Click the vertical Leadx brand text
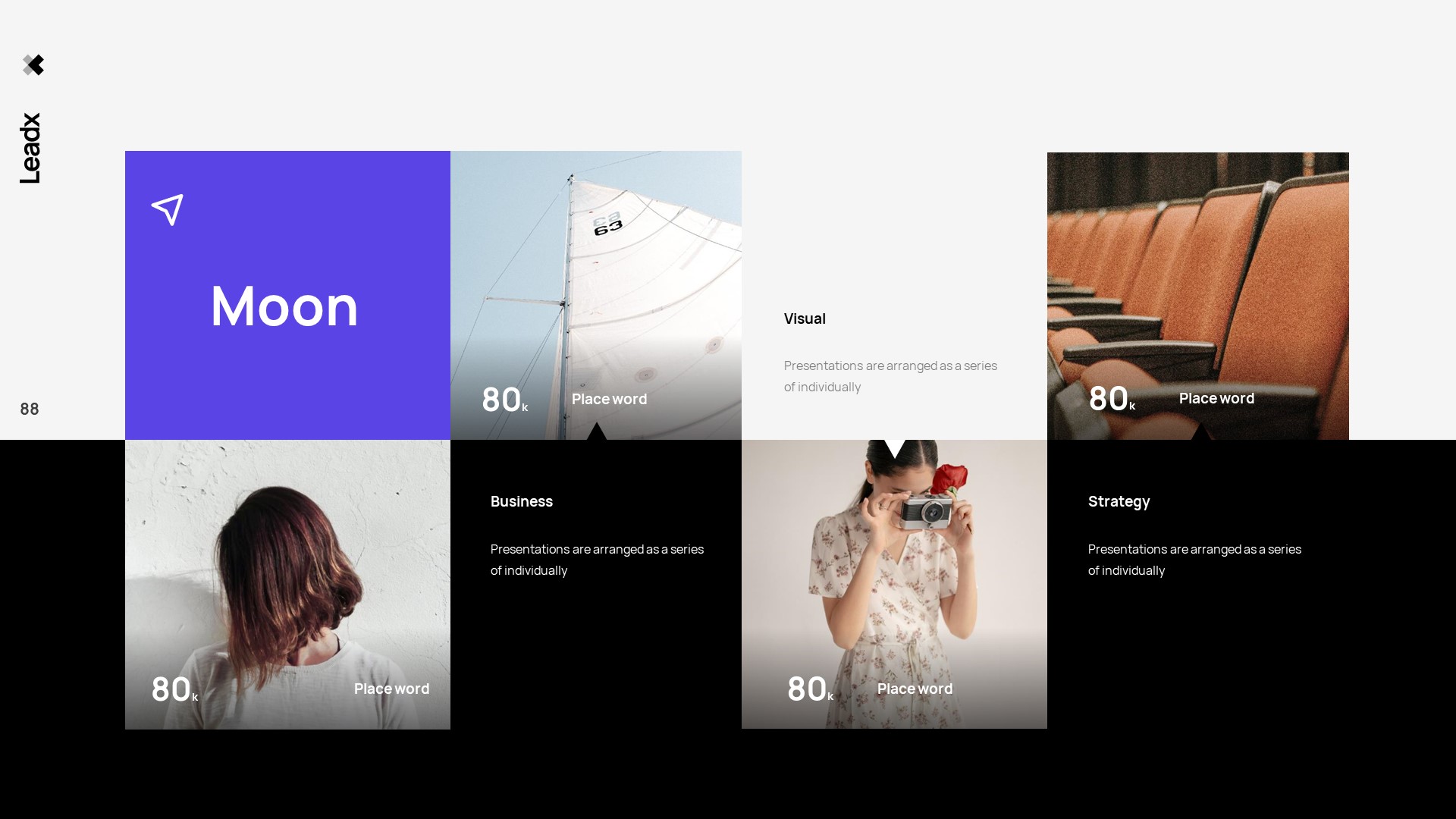This screenshot has height=819, width=1456. pos(30,149)
